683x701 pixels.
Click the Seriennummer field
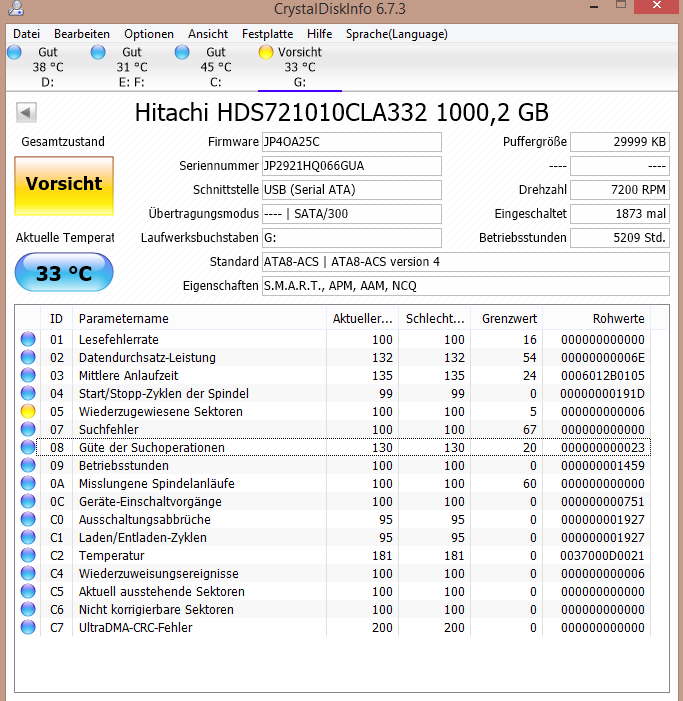[352, 166]
